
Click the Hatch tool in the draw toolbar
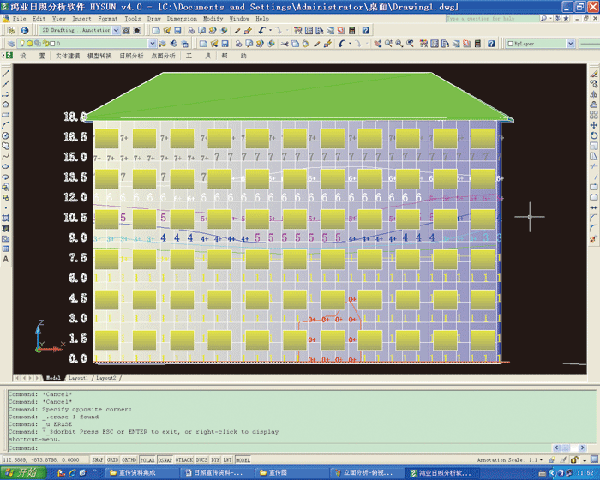pyautogui.click(x=5, y=217)
